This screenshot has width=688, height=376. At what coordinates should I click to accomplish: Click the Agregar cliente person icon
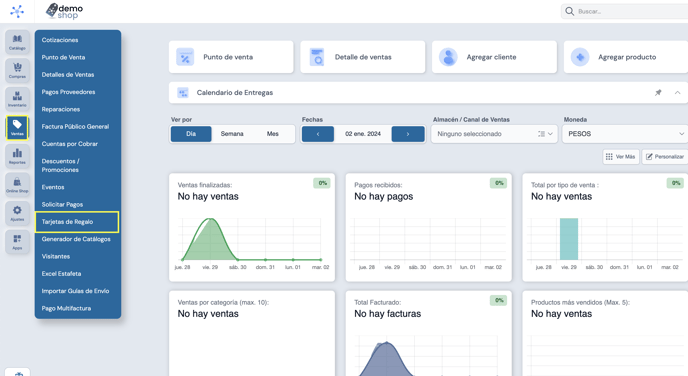[448, 57]
